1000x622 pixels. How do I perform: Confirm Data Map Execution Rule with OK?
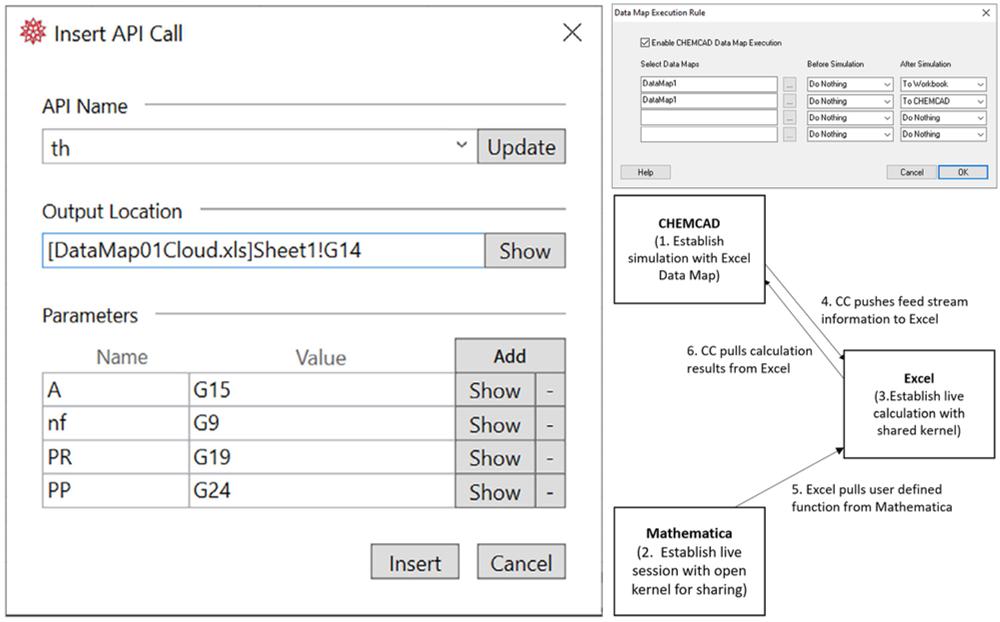point(963,172)
